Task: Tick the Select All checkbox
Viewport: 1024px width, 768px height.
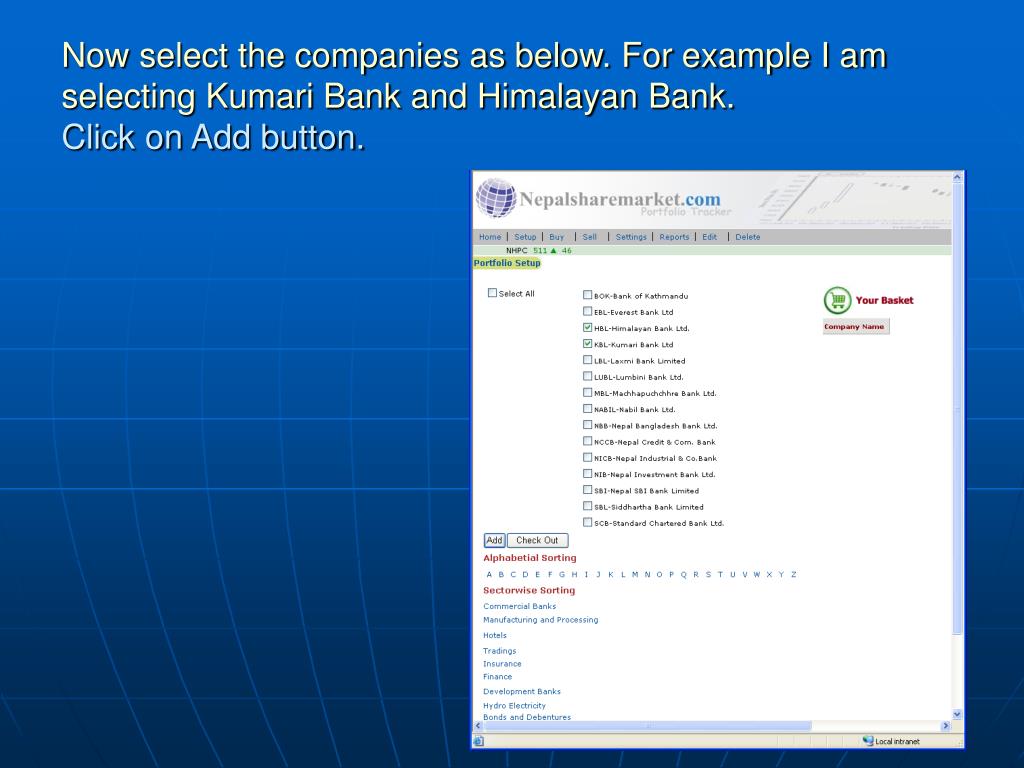Action: tap(492, 293)
